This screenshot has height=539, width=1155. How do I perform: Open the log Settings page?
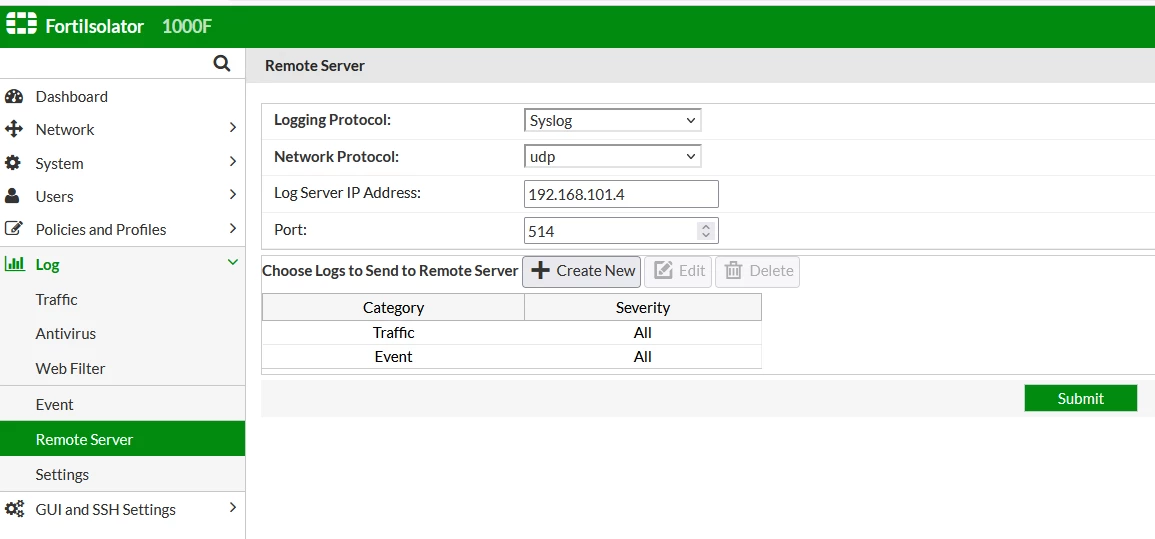pos(62,475)
